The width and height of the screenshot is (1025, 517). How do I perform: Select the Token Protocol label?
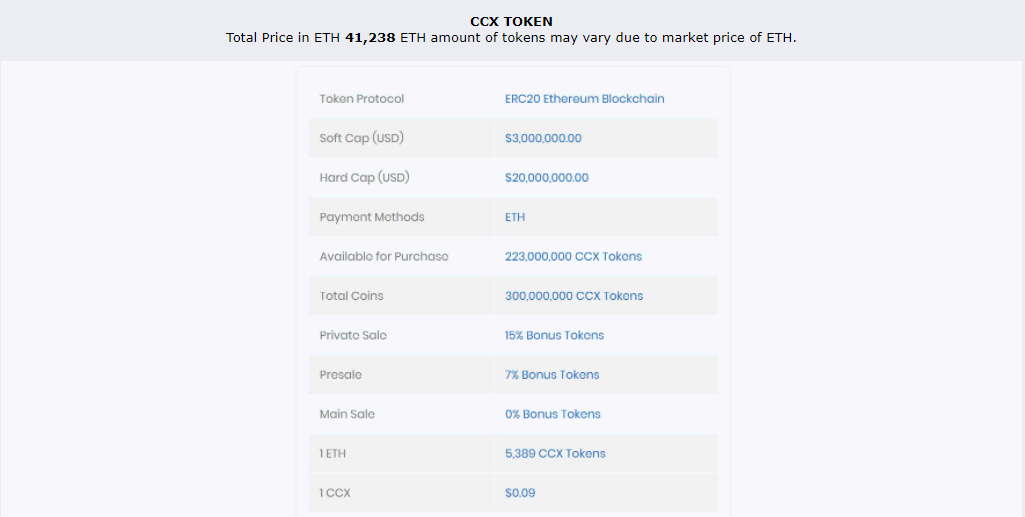(x=361, y=99)
